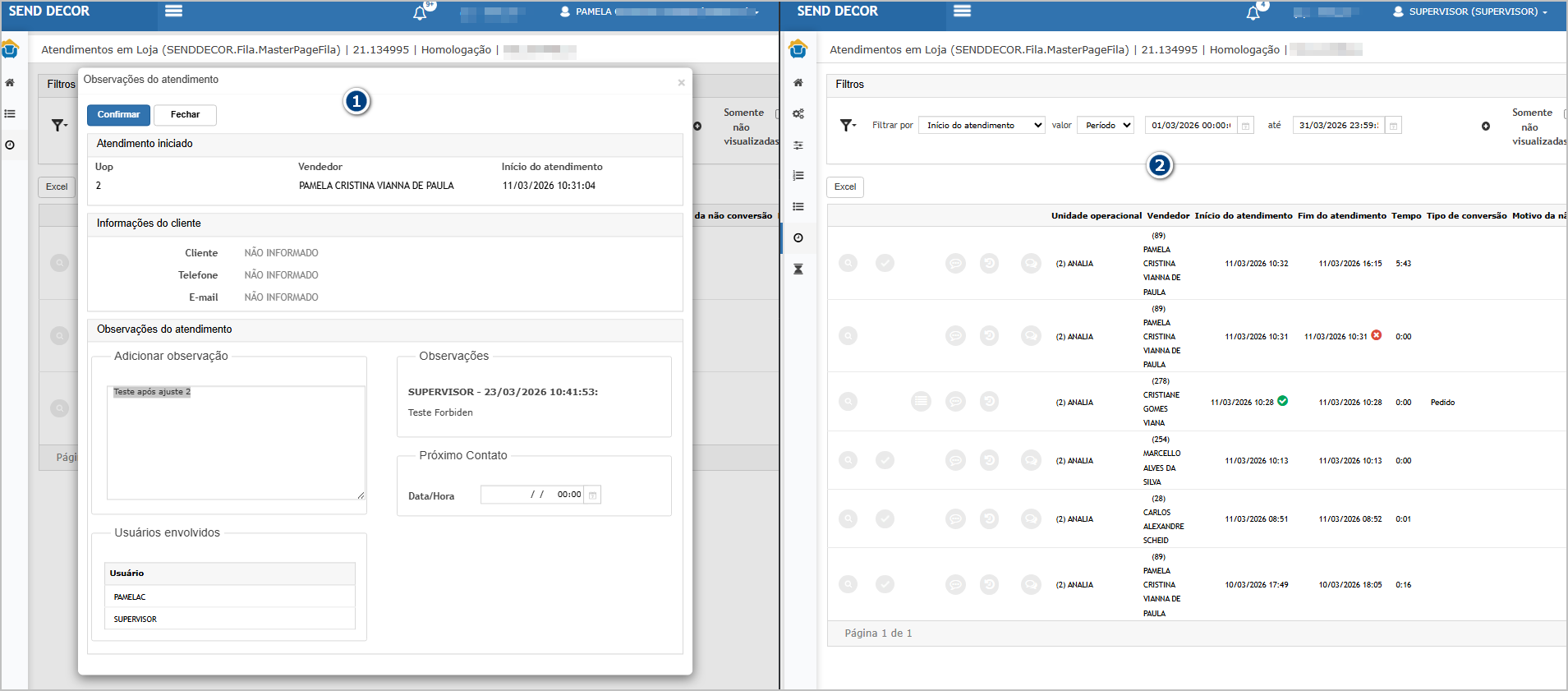
Task: Open notifications bell in the SUPERVISOR header
Action: coord(1253,12)
